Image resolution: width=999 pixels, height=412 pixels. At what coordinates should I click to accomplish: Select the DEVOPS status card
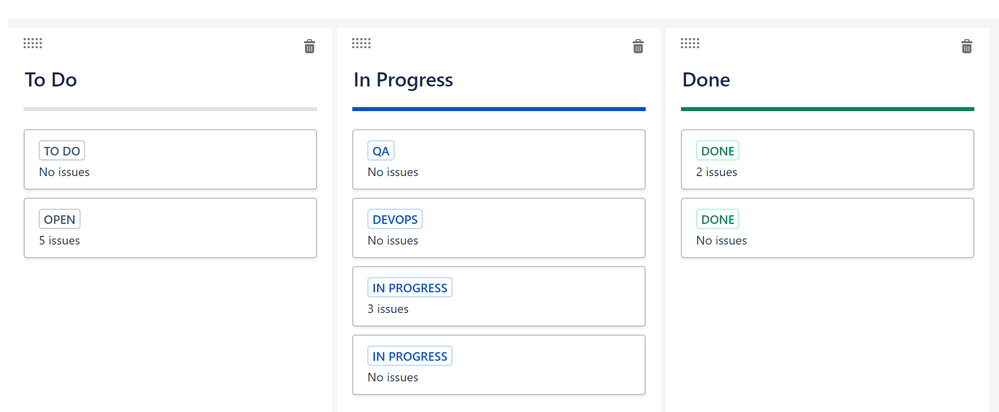[499, 228]
